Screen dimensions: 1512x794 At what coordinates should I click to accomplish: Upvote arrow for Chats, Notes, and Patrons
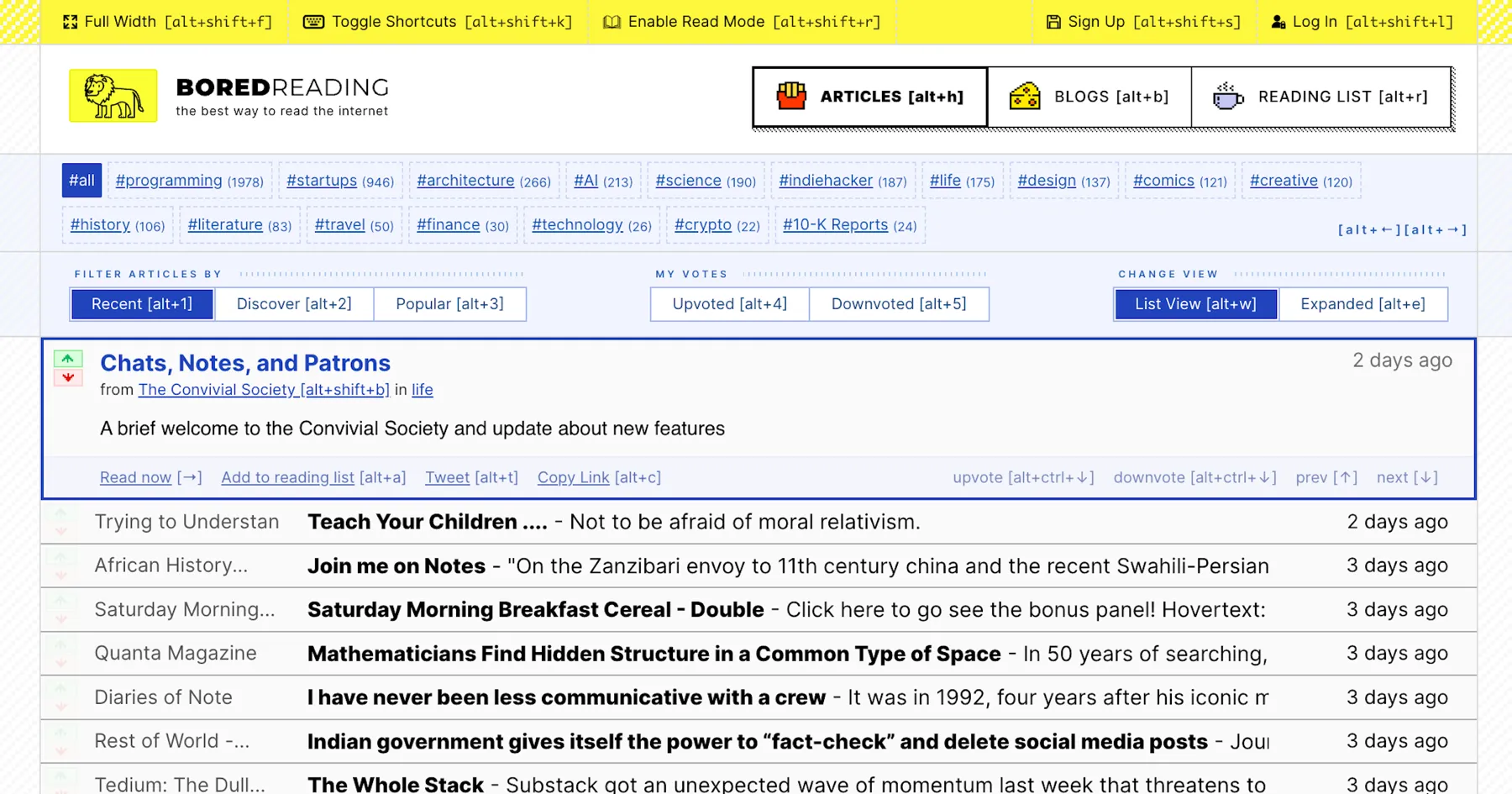(68, 359)
